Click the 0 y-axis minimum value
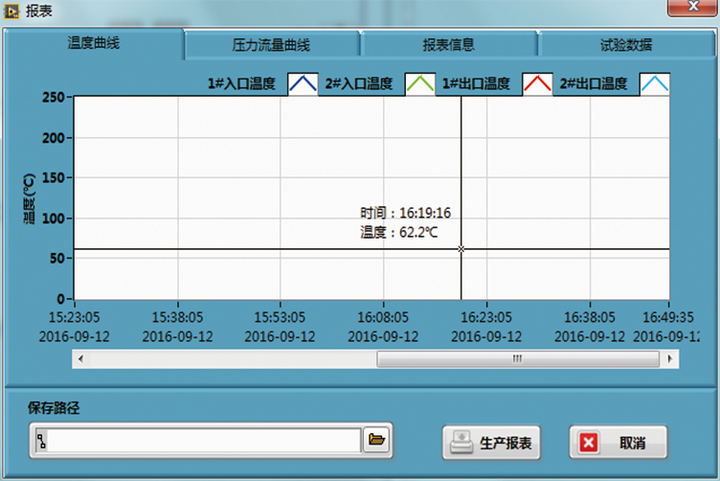Viewport: 720px width, 481px height. point(61,299)
